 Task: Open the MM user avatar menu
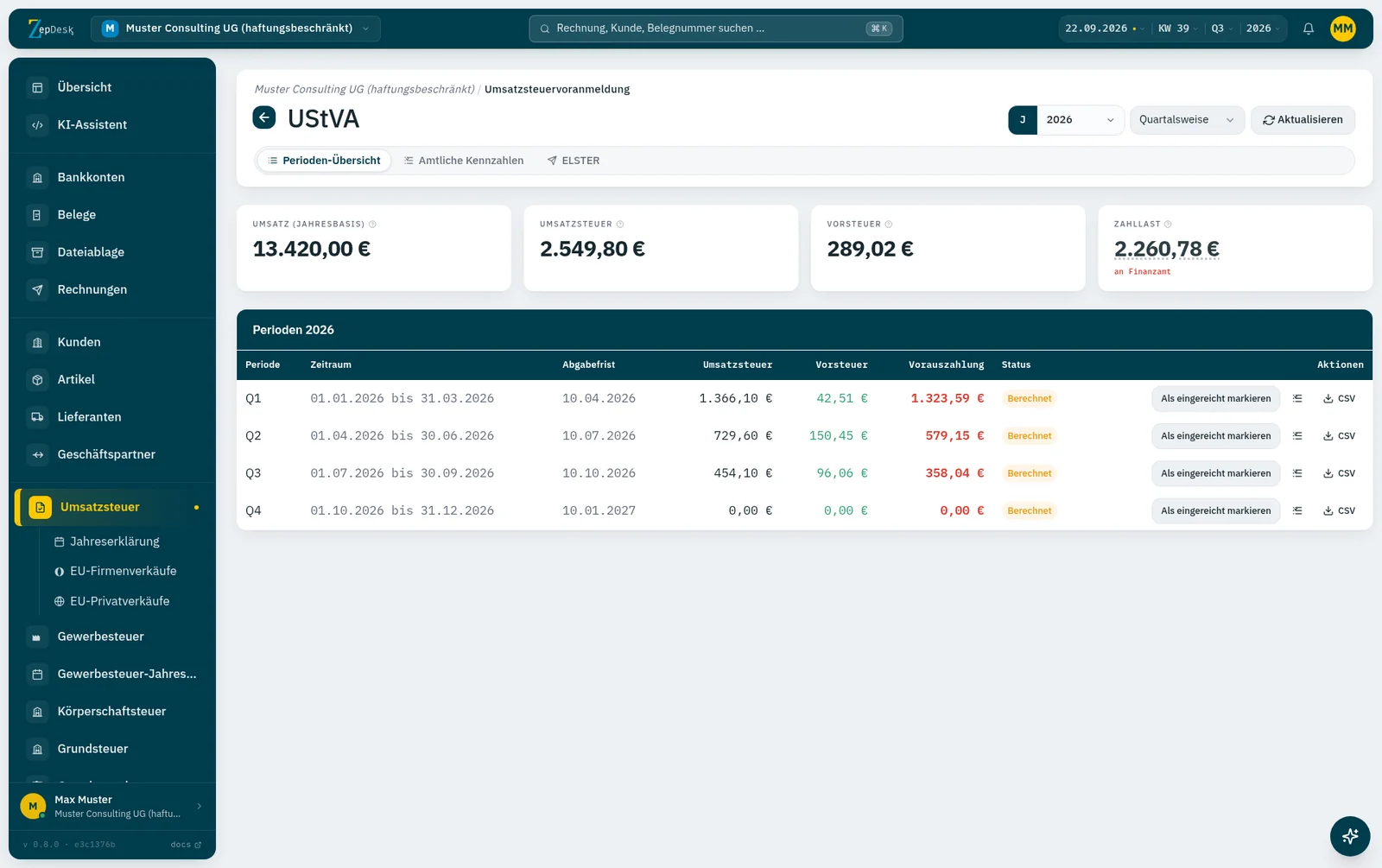tap(1343, 29)
